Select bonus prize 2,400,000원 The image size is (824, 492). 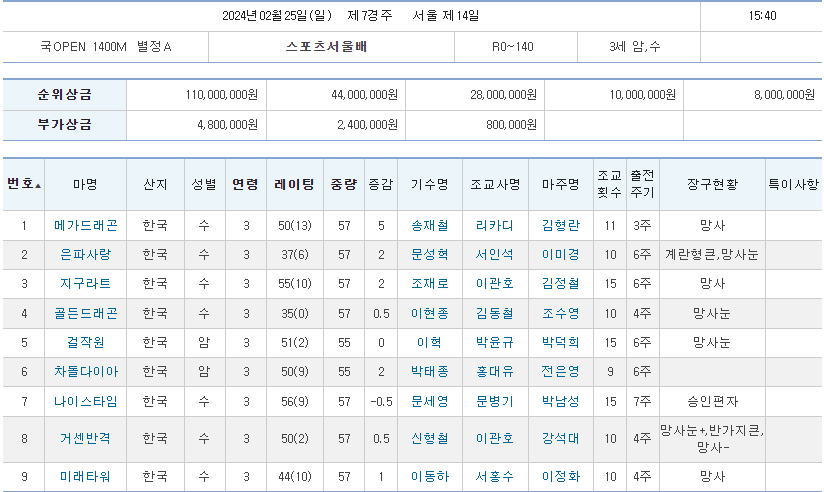point(367,125)
